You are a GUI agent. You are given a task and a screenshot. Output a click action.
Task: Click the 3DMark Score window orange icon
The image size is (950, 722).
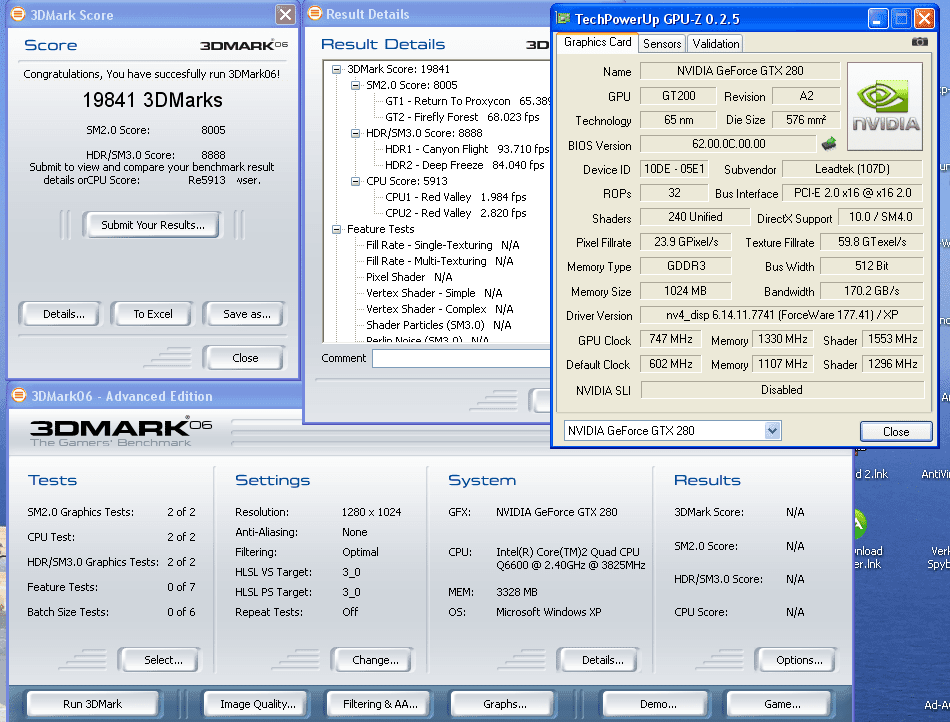coord(18,14)
